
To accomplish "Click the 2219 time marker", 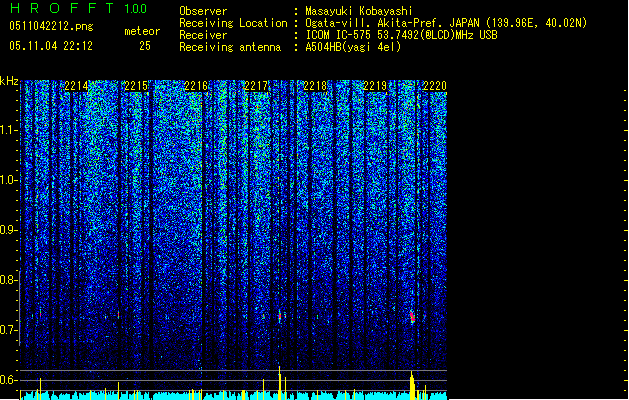I will pos(375,86).
